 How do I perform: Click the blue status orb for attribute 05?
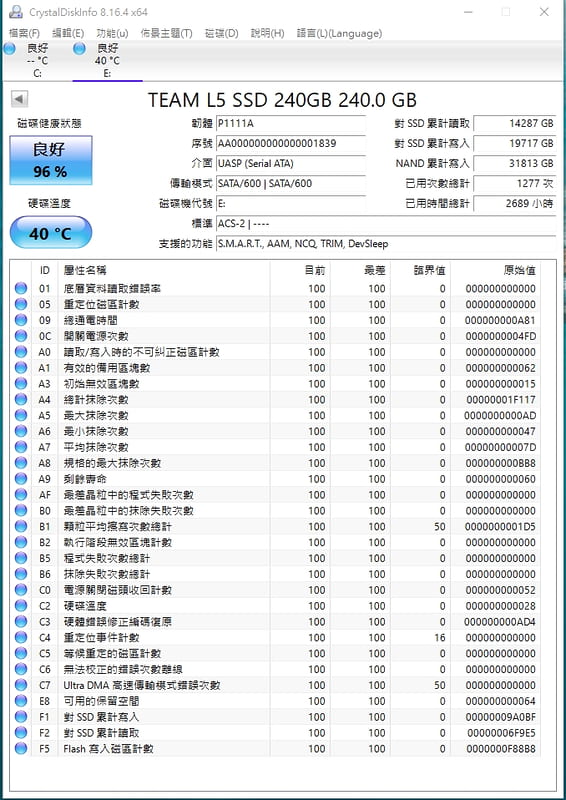point(21,305)
